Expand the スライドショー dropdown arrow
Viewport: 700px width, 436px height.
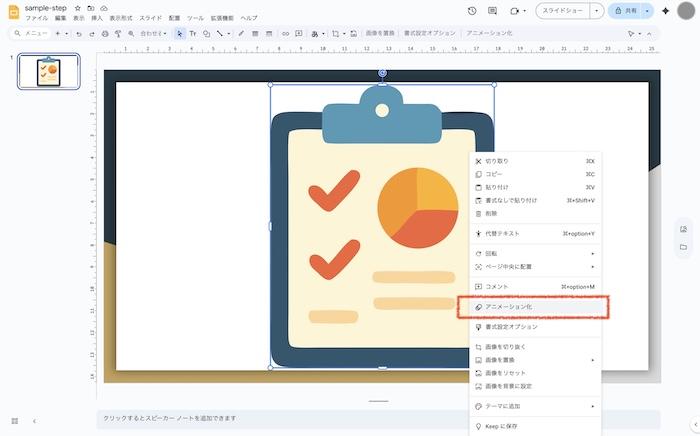coord(597,11)
